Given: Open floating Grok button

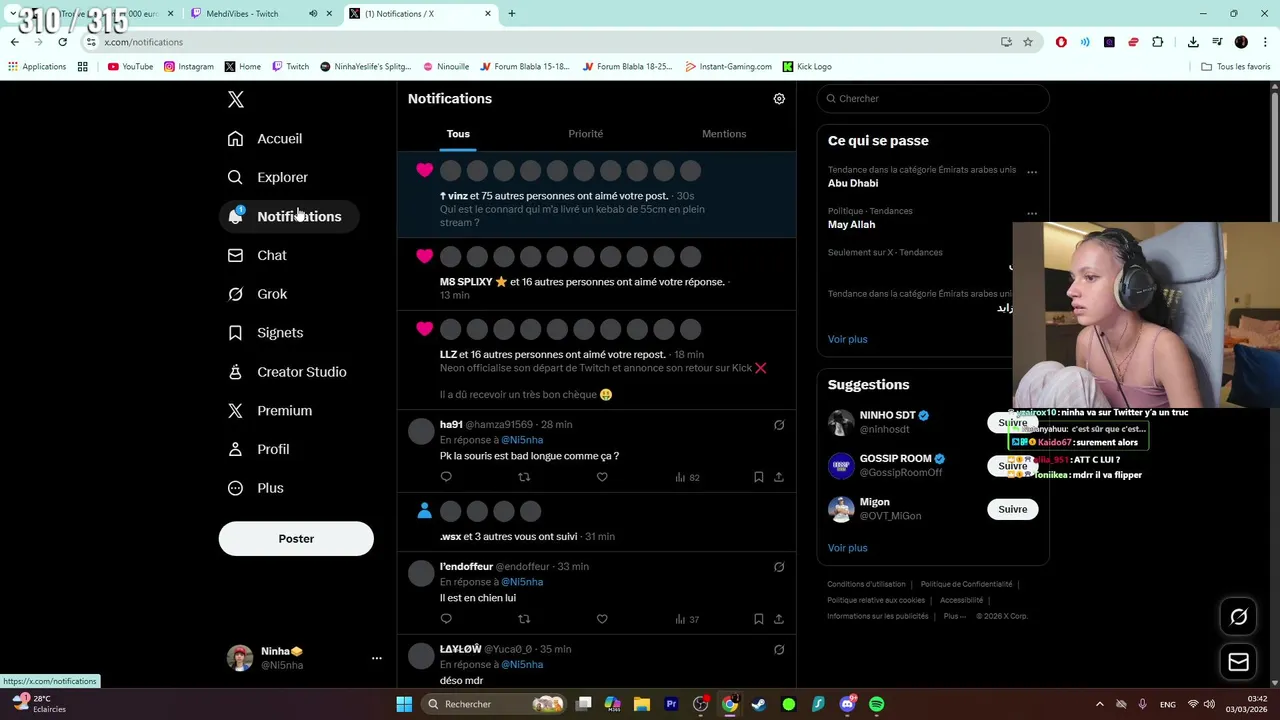Looking at the screenshot, I should click(1238, 617).
